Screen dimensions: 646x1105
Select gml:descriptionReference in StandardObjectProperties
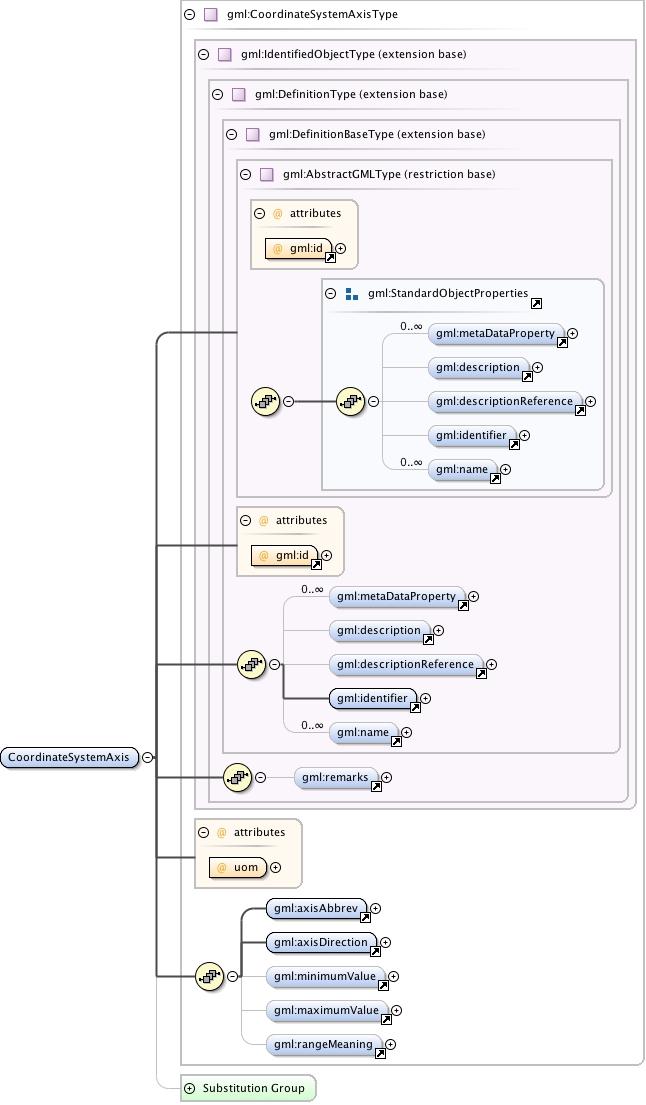point(505,402)
